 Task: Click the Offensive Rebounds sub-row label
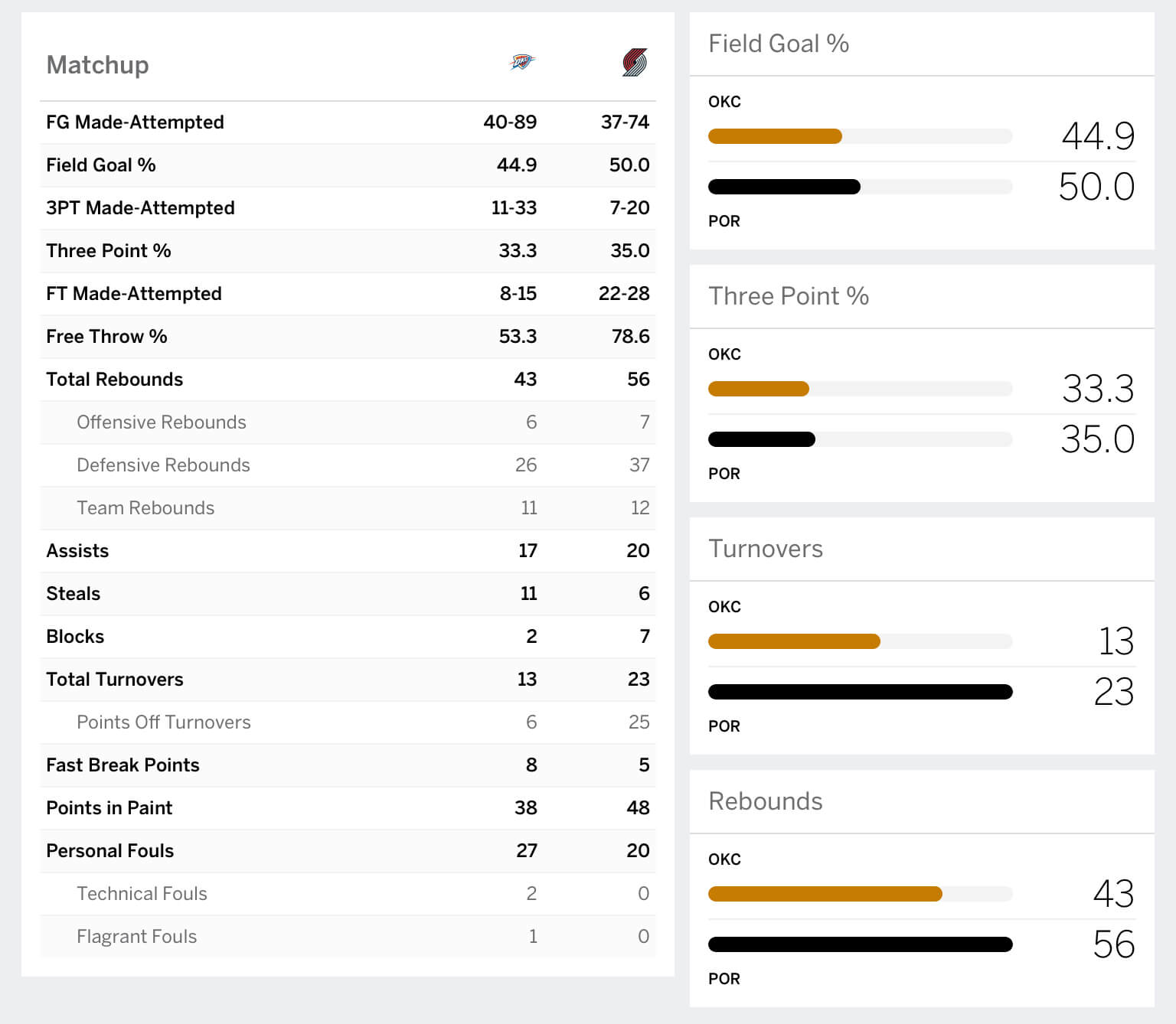point(161,422)
